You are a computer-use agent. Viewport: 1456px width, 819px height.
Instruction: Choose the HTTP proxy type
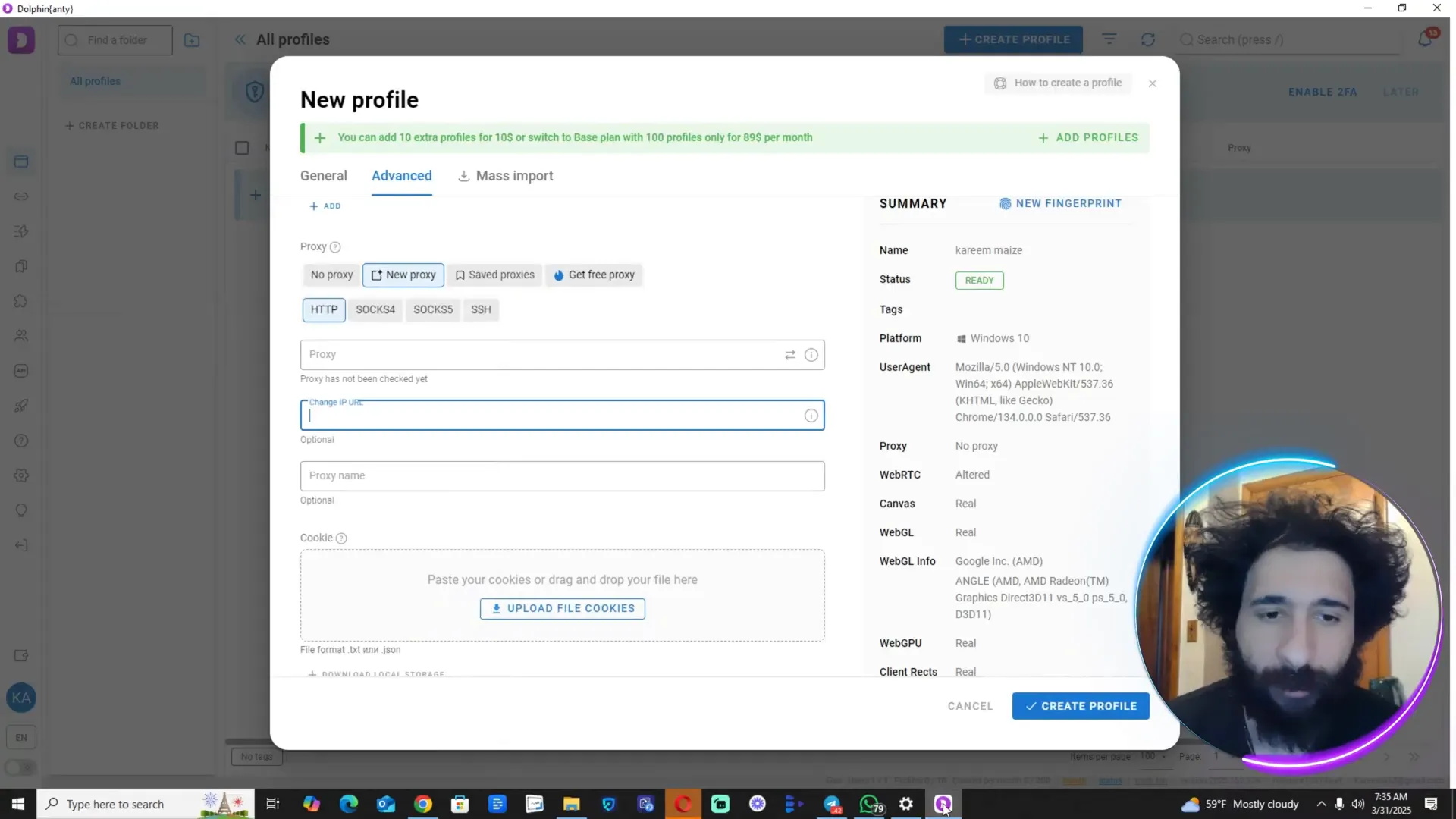click(x=324, y=309)
